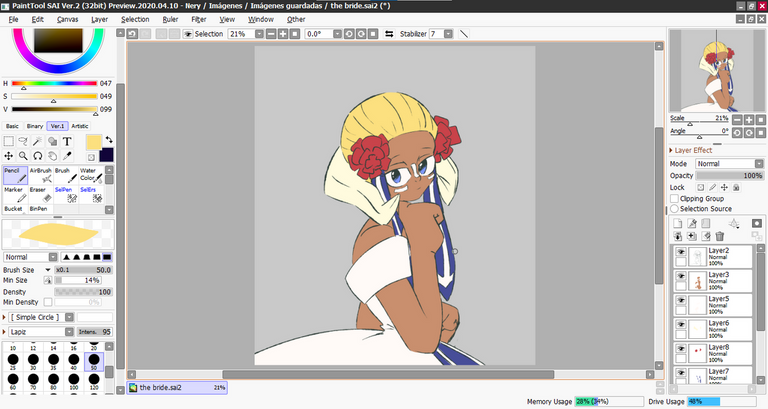
Task: Switch to the Artistic brush tab
Action: tap(80, 126)
